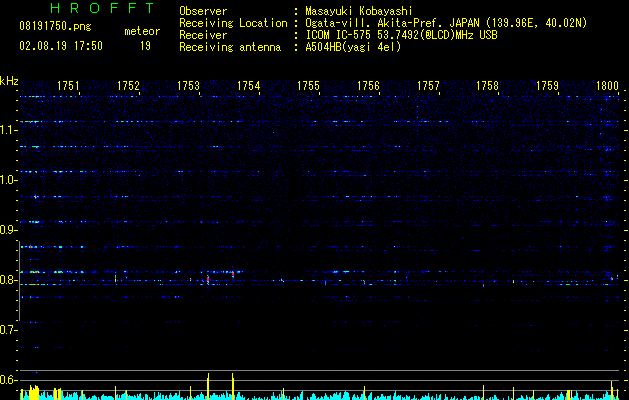The width and height of the screenshot is (629, 400).
Task: Click the 0.9 frequency axis label
Action: click(x=8, y=230)
